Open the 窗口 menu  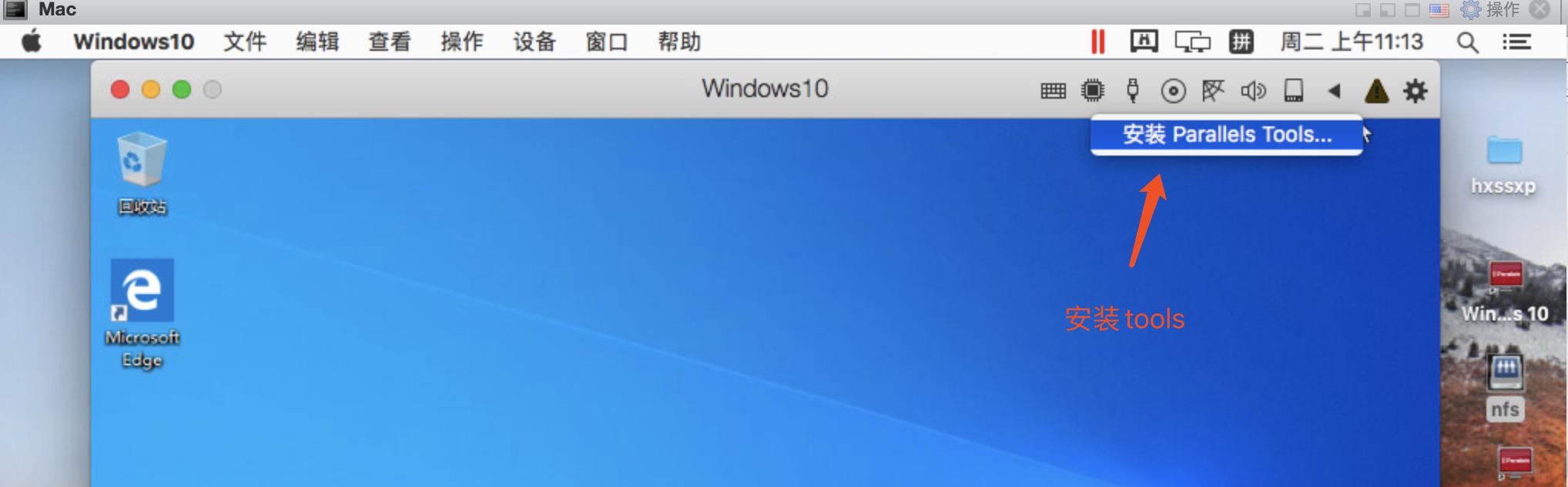point(607,42)
